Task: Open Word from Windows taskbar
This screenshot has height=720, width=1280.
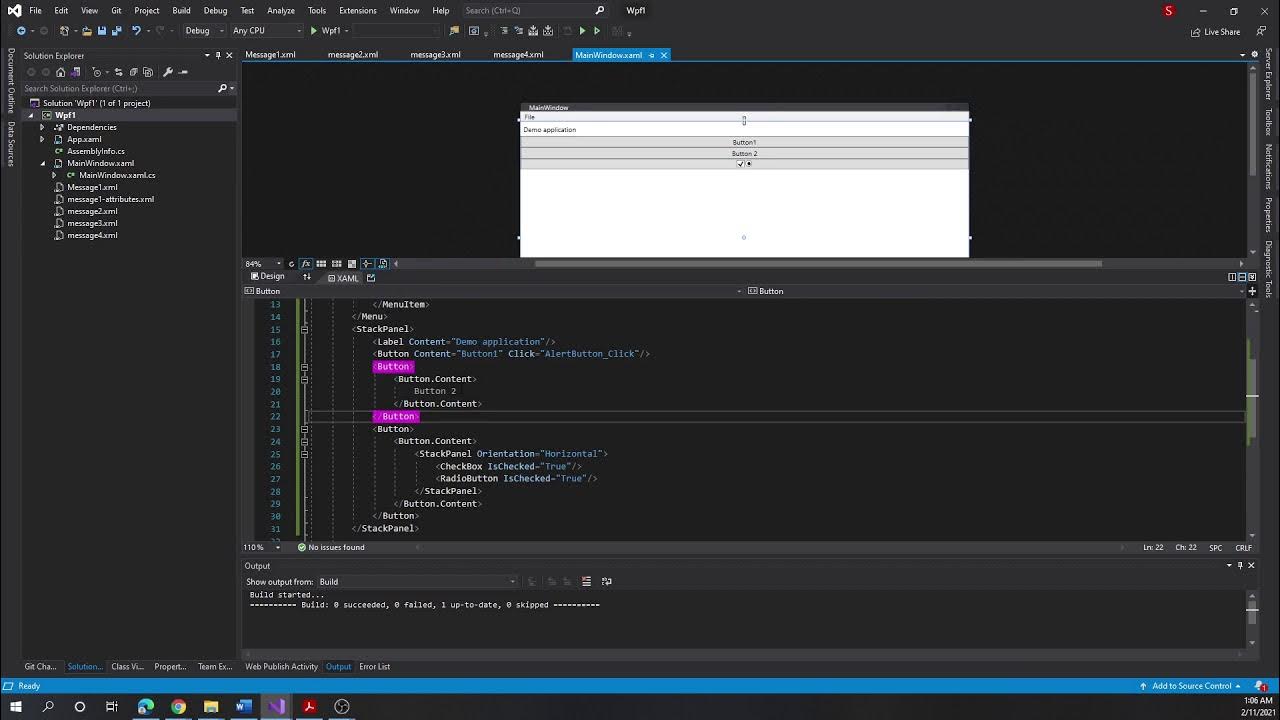Action: tap(243, 706)
